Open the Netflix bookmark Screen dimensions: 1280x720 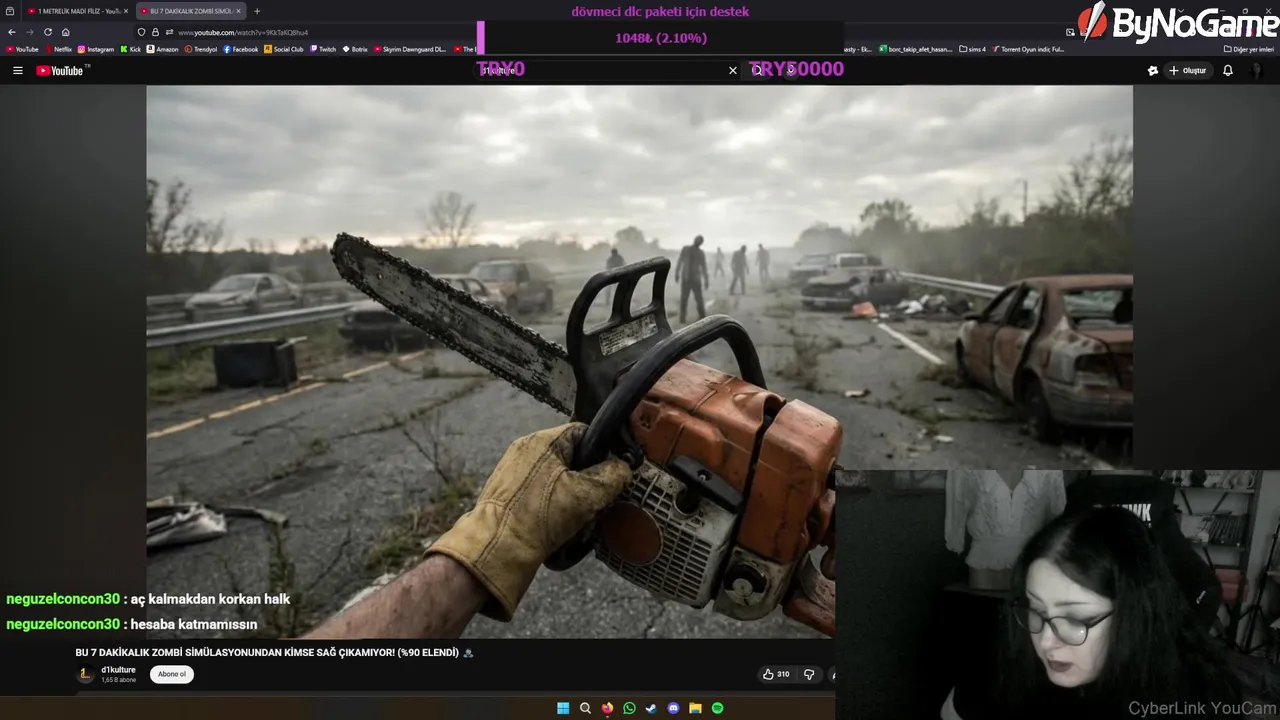58,49
